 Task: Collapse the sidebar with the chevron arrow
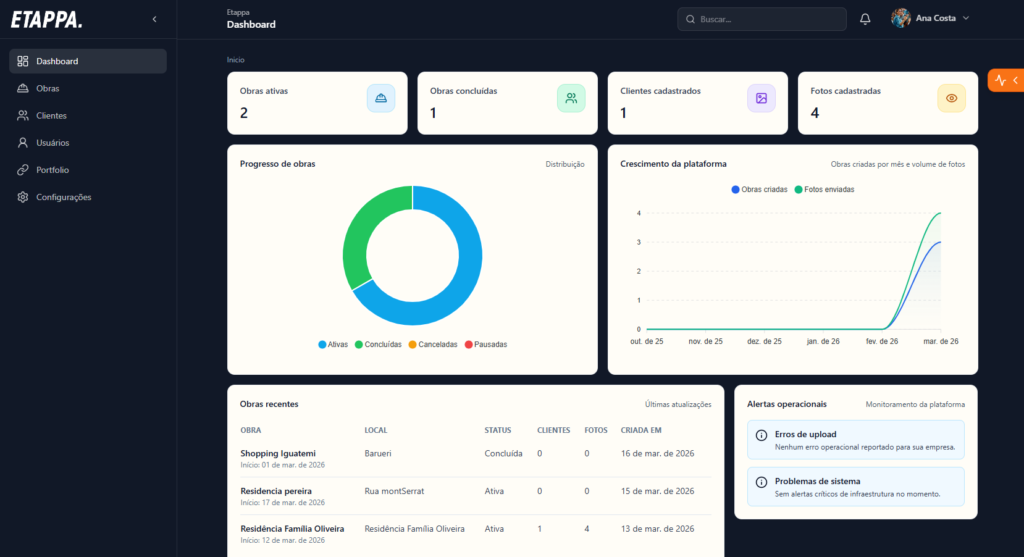(x=154, y=19)
